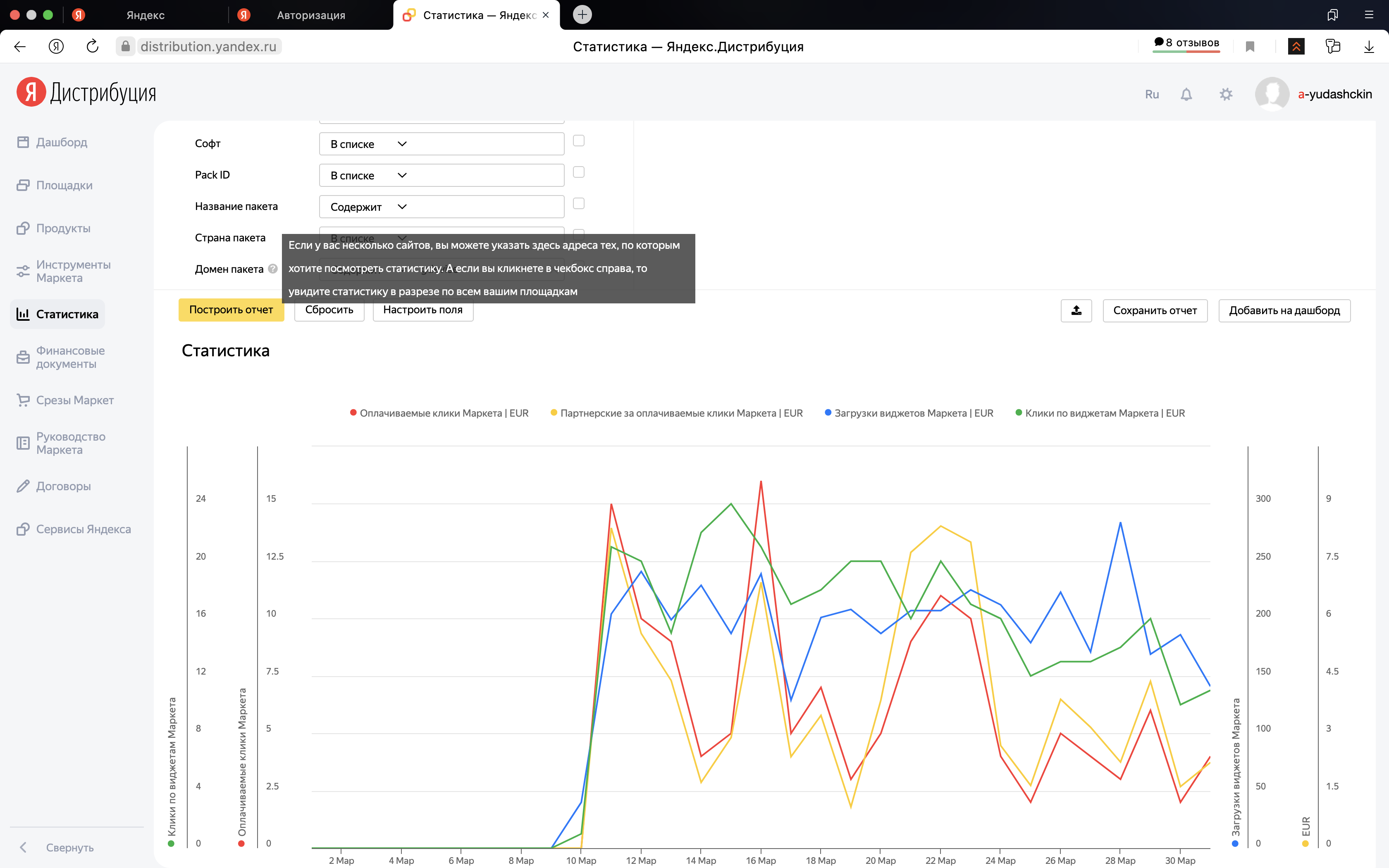Open notifications bell icon
The image size is (1389, 868).
pos(1186,94)
